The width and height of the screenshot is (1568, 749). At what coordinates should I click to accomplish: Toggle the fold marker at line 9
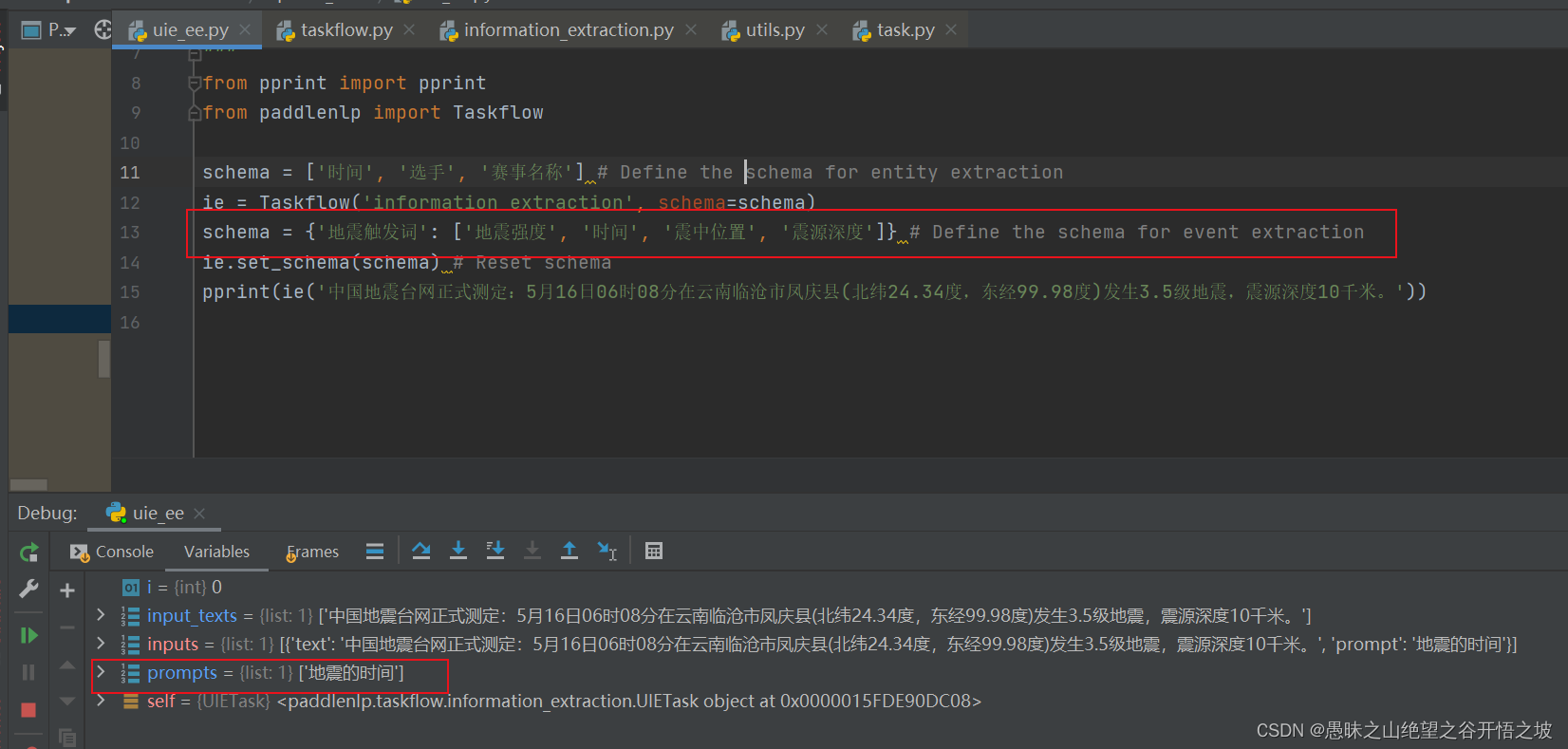[195, 113]
